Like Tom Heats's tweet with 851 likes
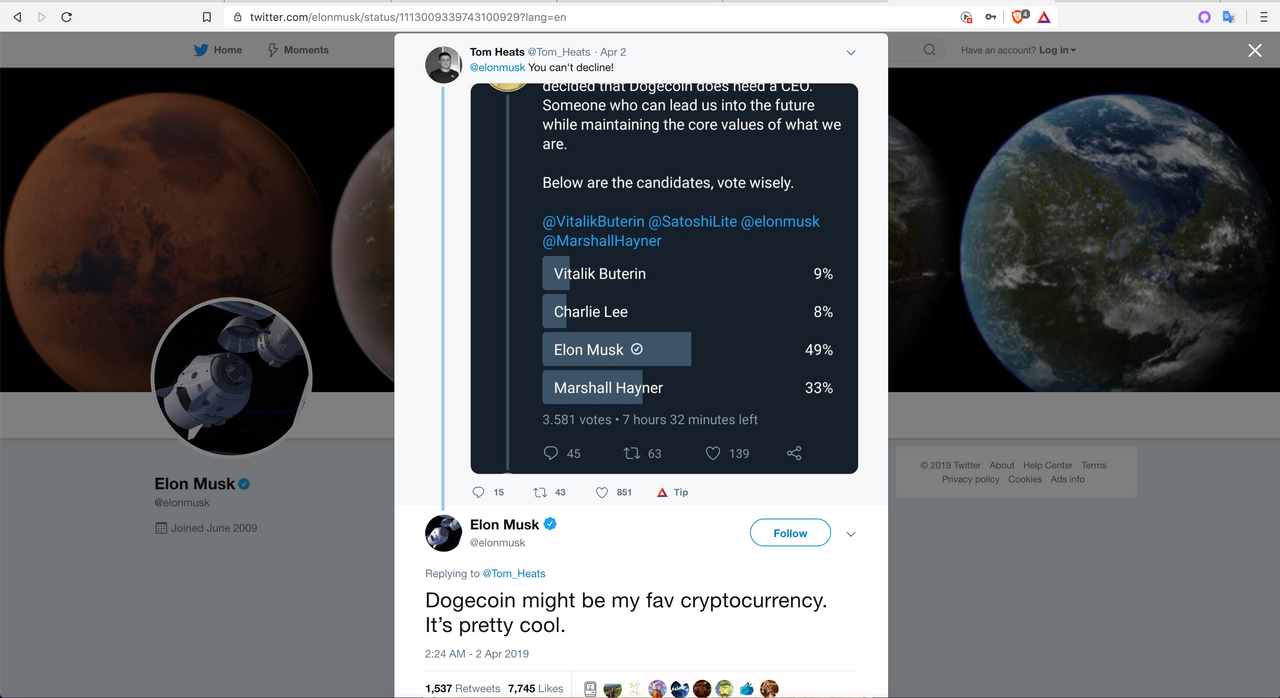This screenshot has height=698, width=1280. click(x=602, y=492)
